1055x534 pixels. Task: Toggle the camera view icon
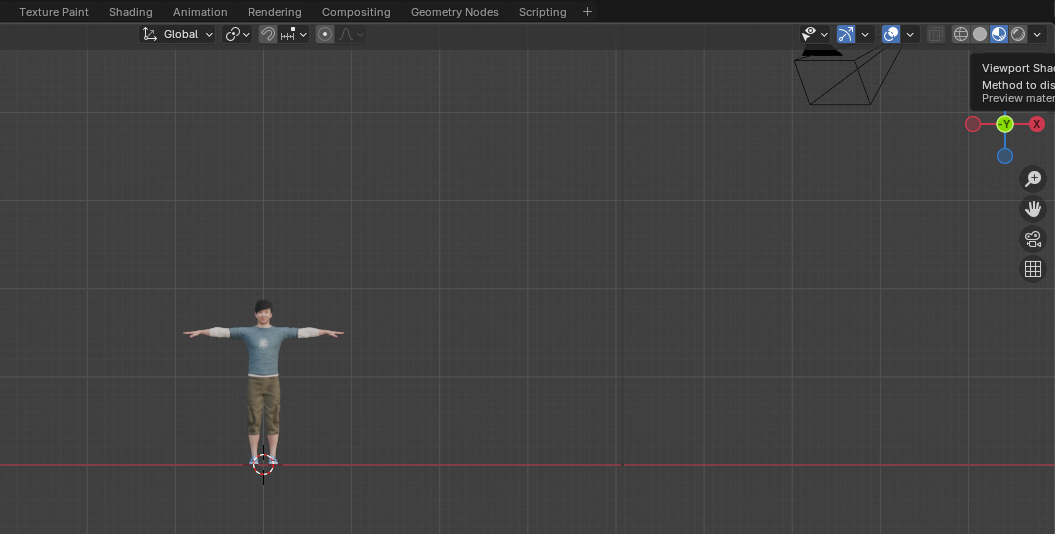tap(1033, 239)
